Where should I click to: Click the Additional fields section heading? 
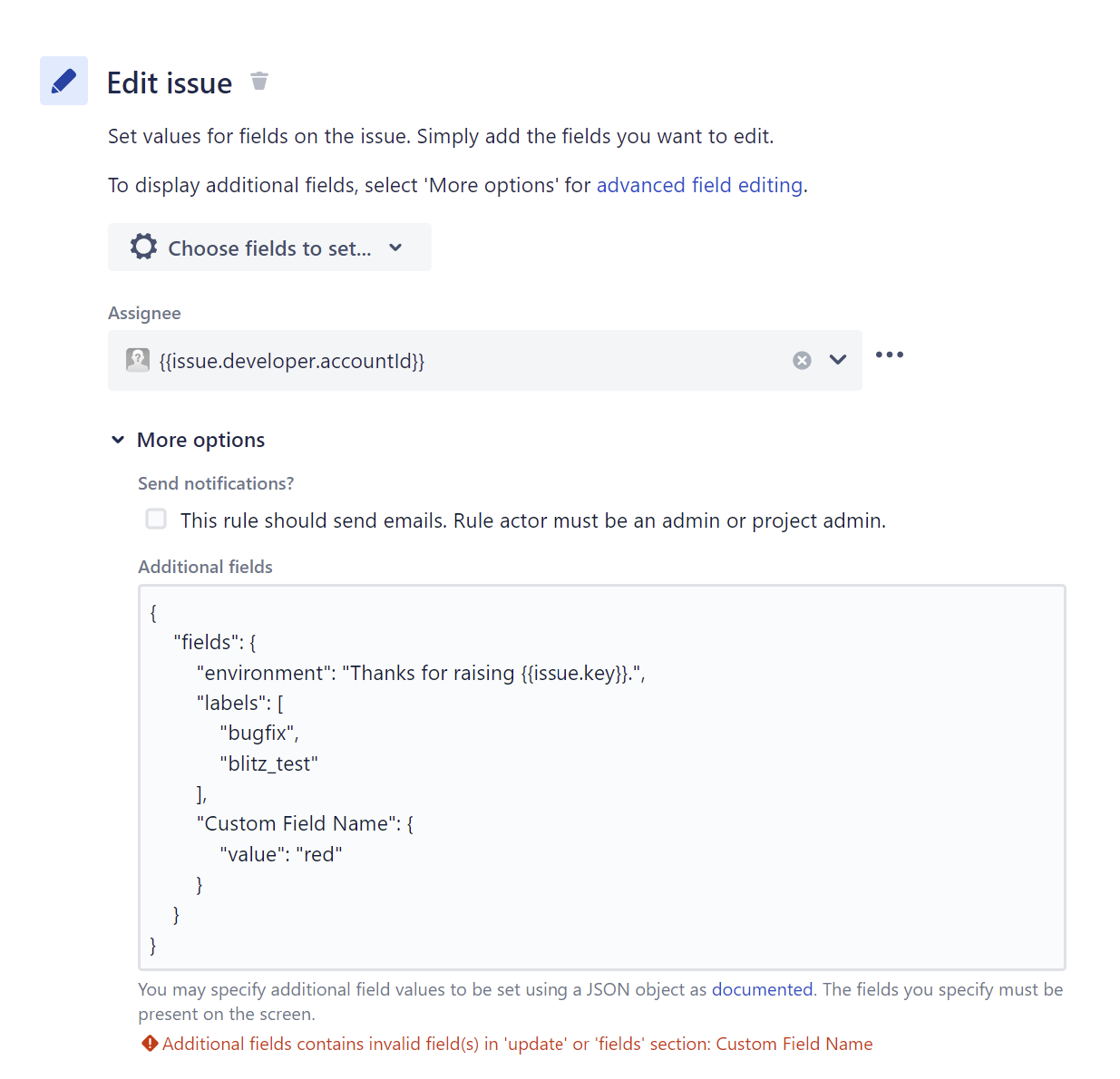pos(205,566)
